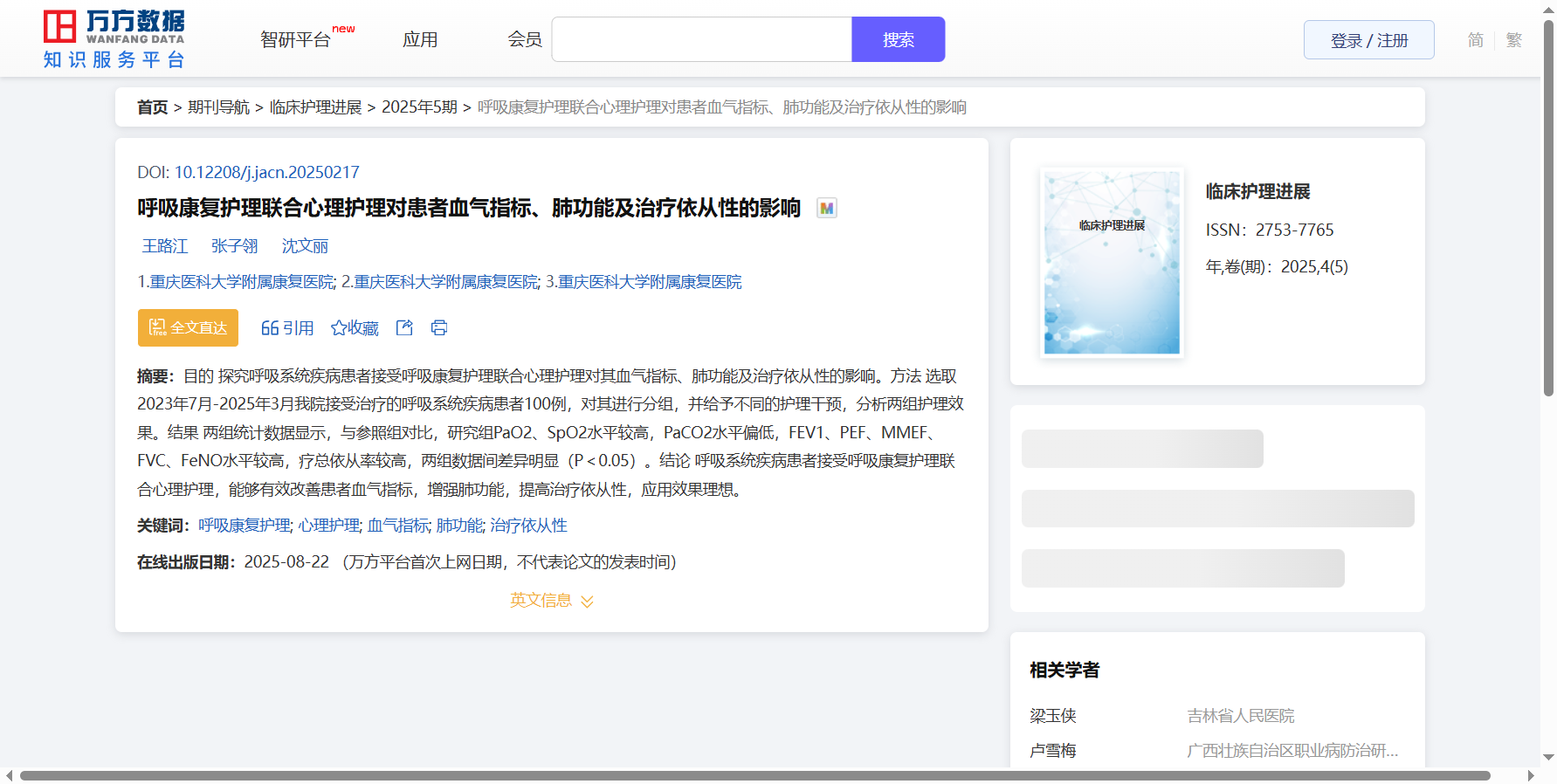The image size is (1557, 784).
Task: Click the Wanfang Data logo
Action: (114, 39)
